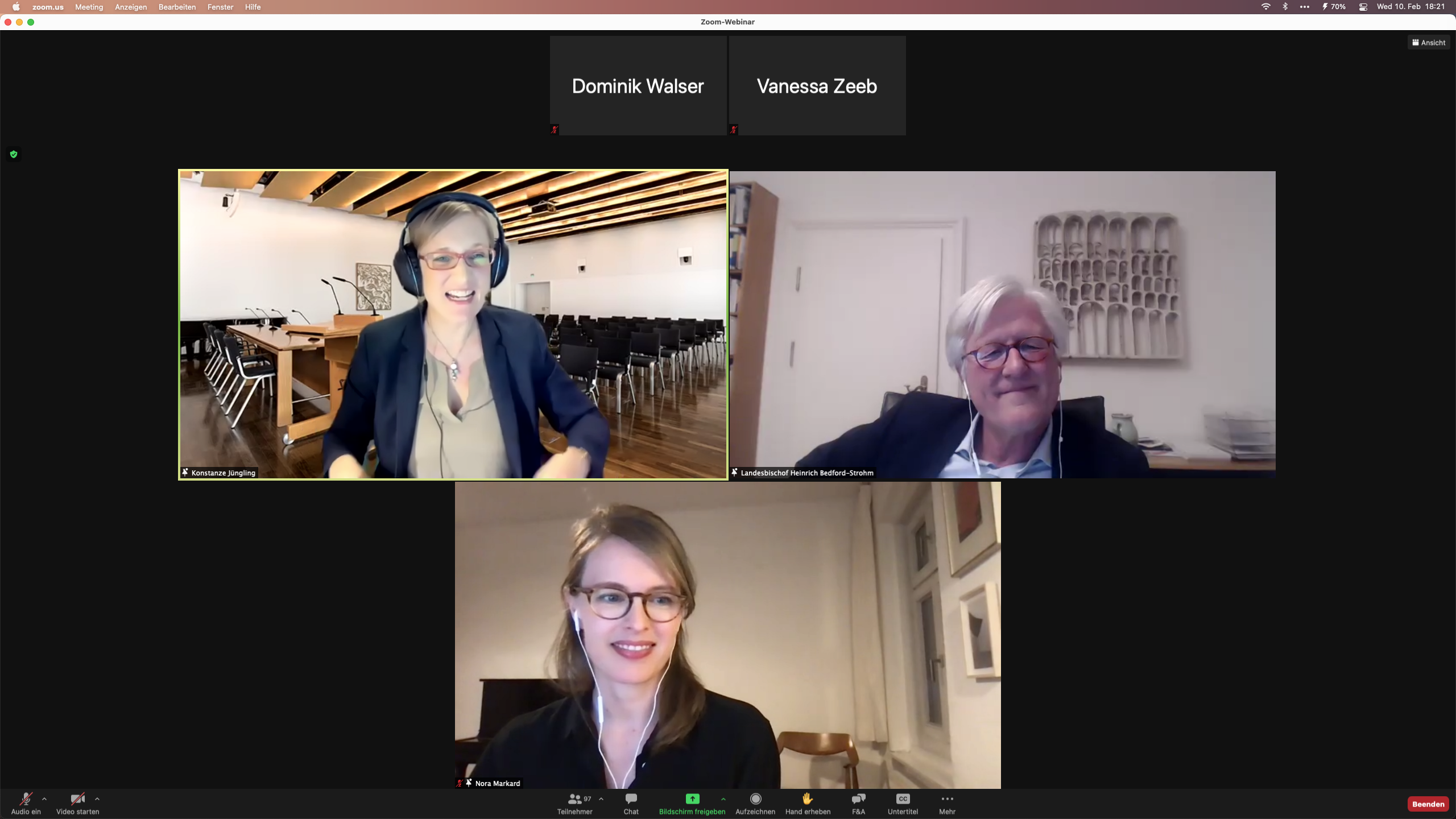1456x819 pixels.
Task: Expand video options arrow beside camera
Action: click(x=97, y=799)
